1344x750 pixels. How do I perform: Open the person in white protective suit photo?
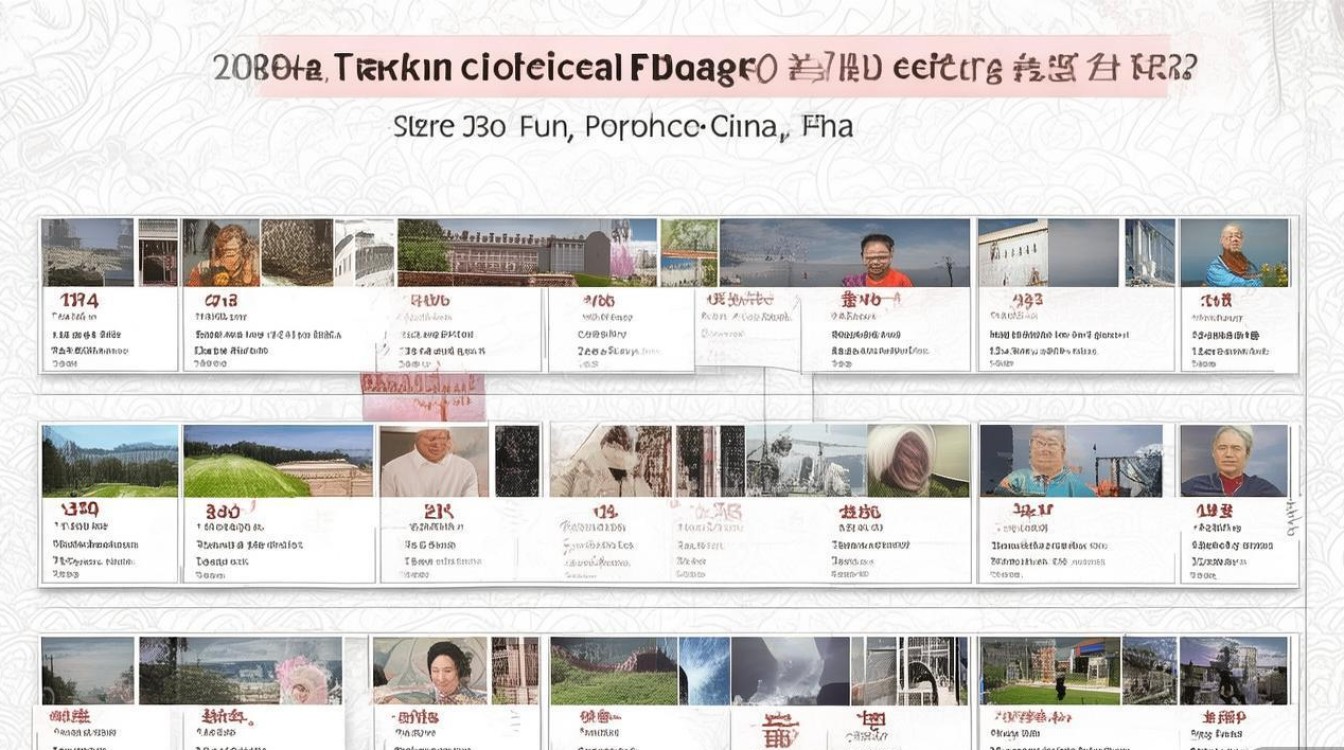tap(612, 461)
